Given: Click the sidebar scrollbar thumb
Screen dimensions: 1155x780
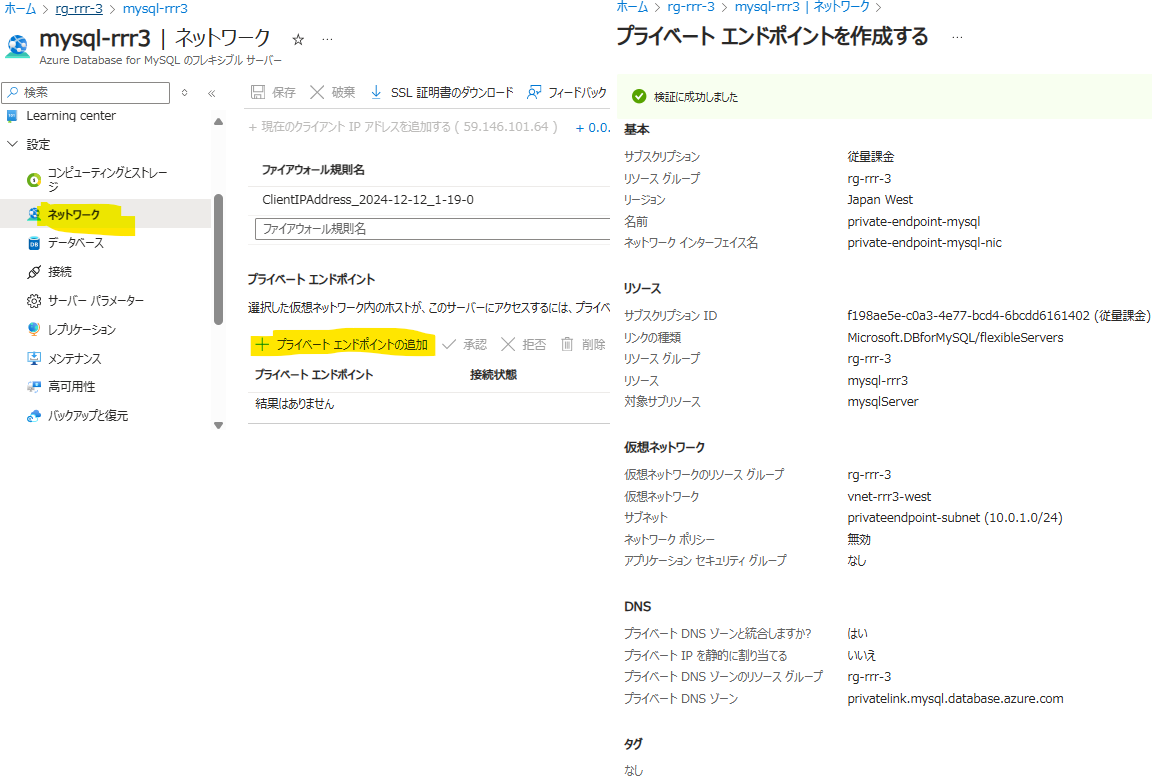Looking at the screenshot, I should coord(218,259).
